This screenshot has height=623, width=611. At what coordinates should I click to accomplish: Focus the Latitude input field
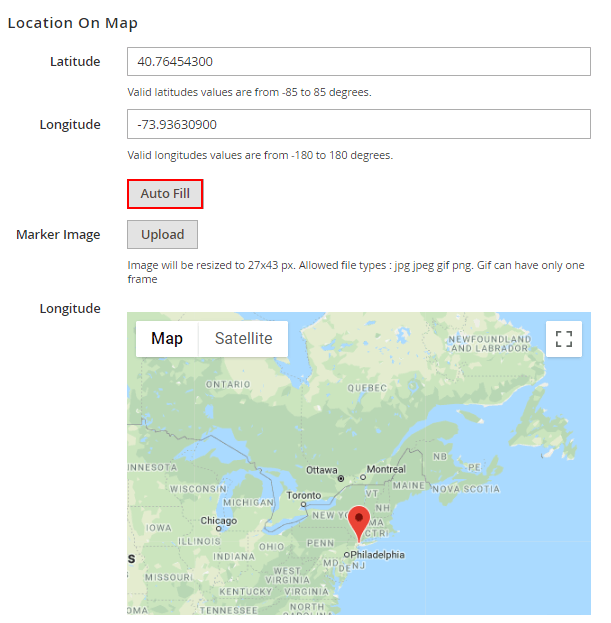(x=359, y=63)
